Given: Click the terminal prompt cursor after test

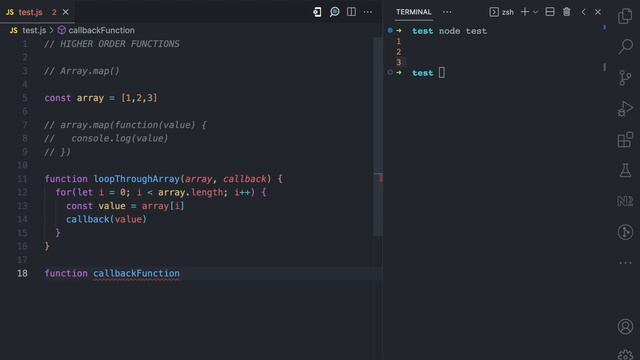Looking at the screenshot, I should point(442,73).
